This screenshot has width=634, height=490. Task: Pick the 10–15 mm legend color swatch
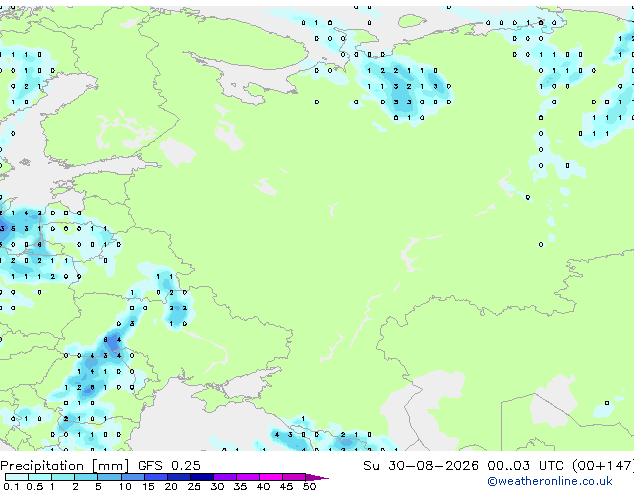[133, 477]
